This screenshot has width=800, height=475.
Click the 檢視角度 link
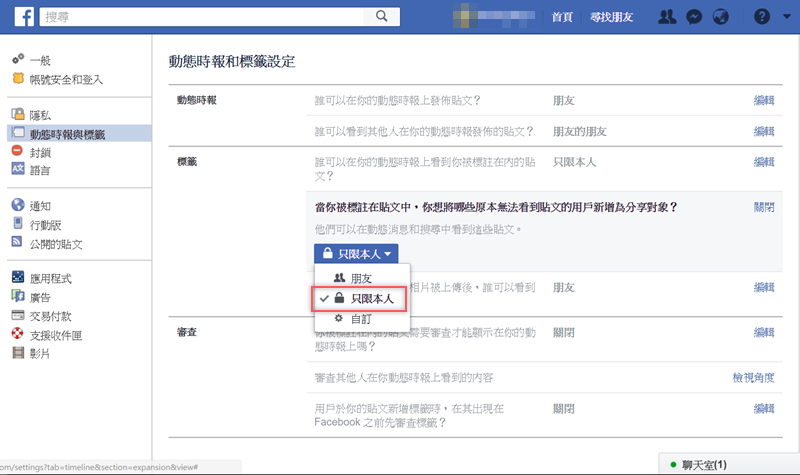[753, 378]
